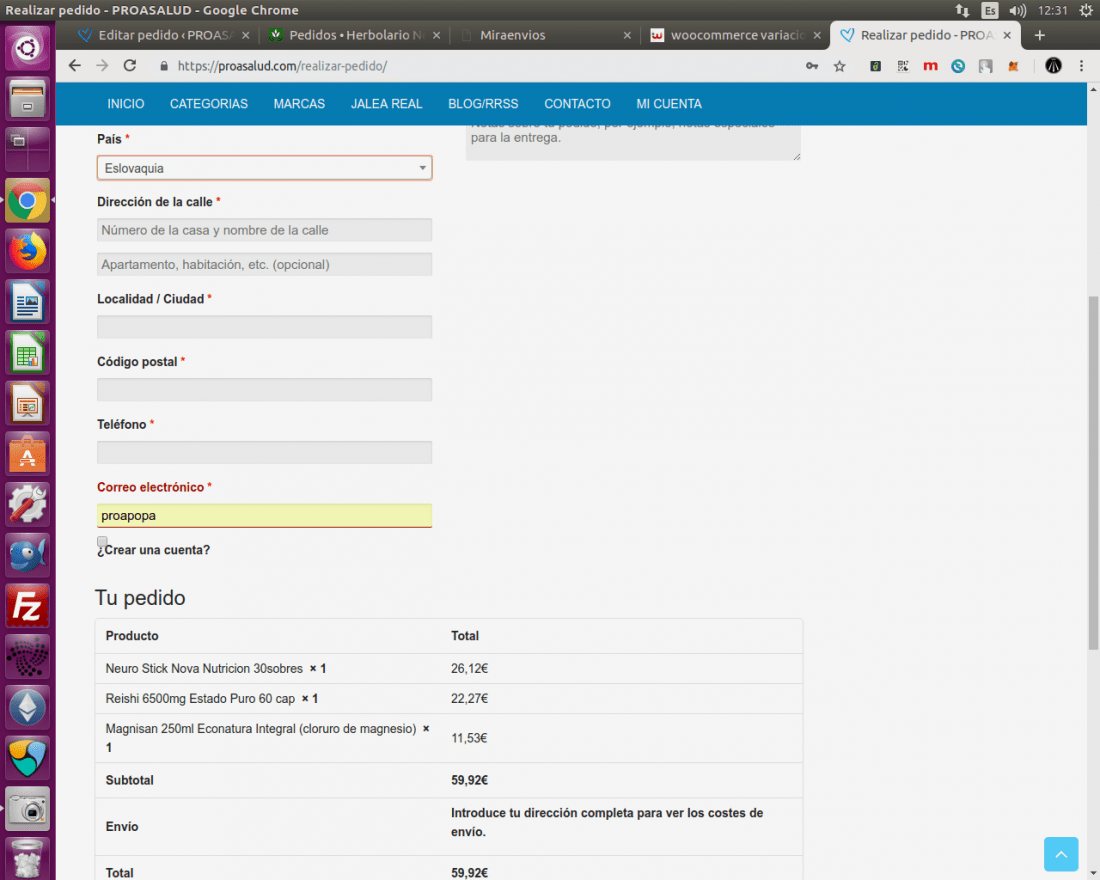
Task: Click 'Magnisan 250ml Econatura Integral' row
Action: coord(449,738)
